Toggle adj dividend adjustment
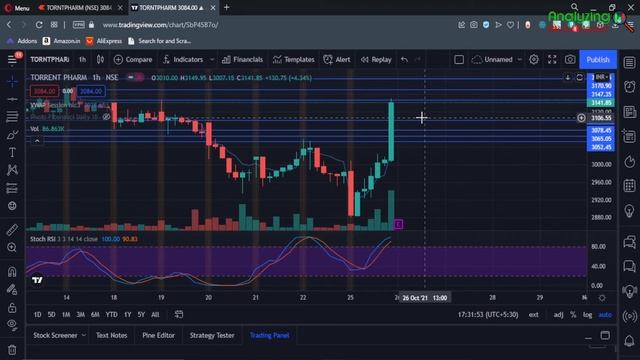The height and width of the screenshot is (360, 640). click(x=558, y=315)
